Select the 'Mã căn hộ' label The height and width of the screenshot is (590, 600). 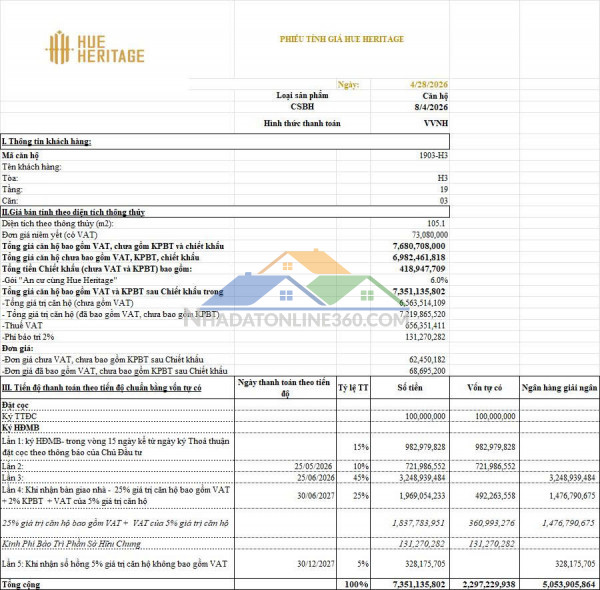pos(20,155)
